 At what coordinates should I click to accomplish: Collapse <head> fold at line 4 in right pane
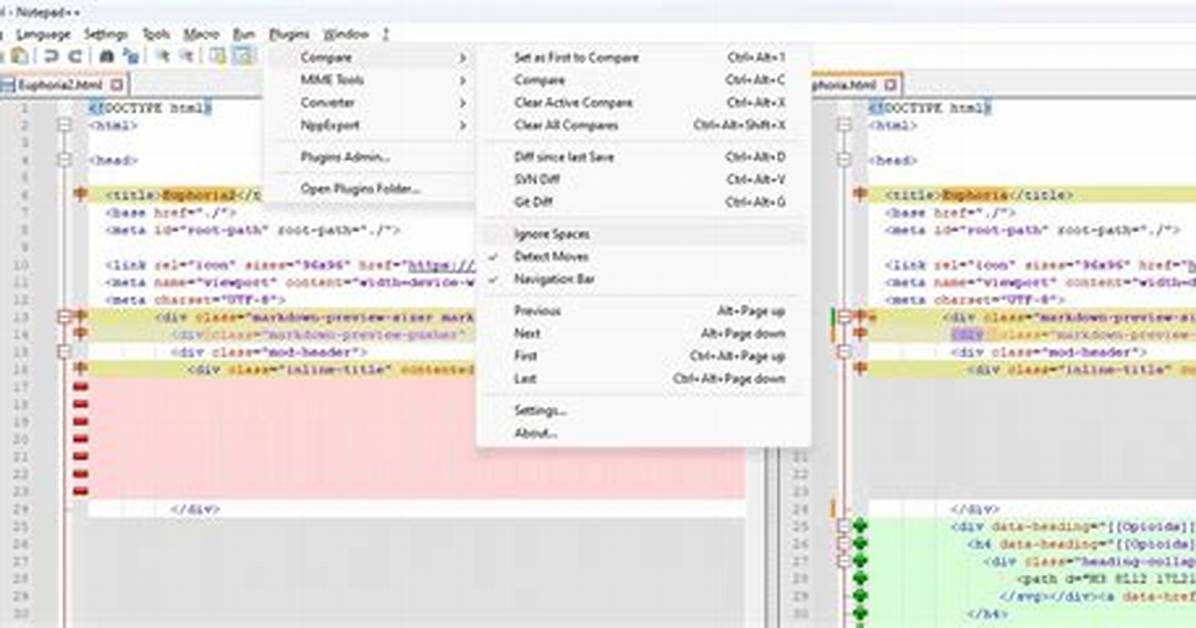tap(844, 160)
